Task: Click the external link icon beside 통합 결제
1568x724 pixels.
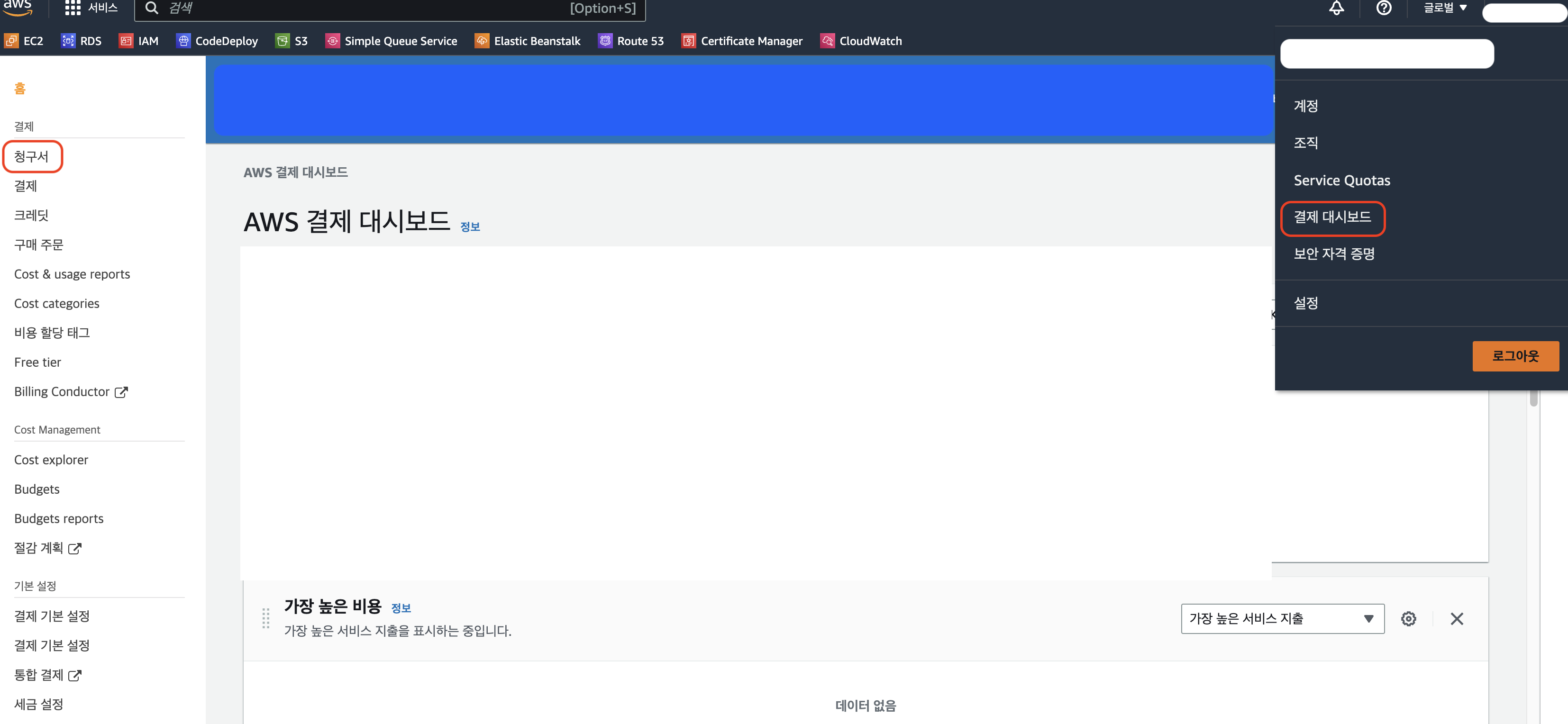Action: [75, 675]
